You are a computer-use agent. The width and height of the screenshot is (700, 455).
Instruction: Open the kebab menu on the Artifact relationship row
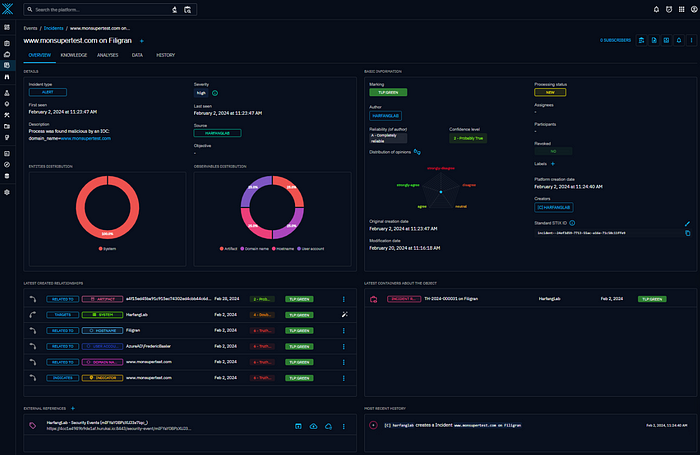[344, 298]
